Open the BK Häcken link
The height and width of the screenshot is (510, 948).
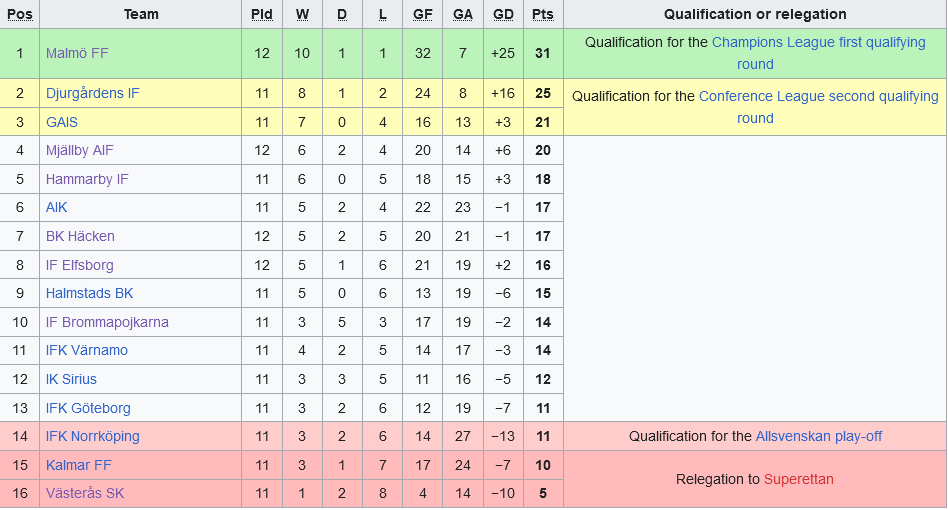[80, 236]
